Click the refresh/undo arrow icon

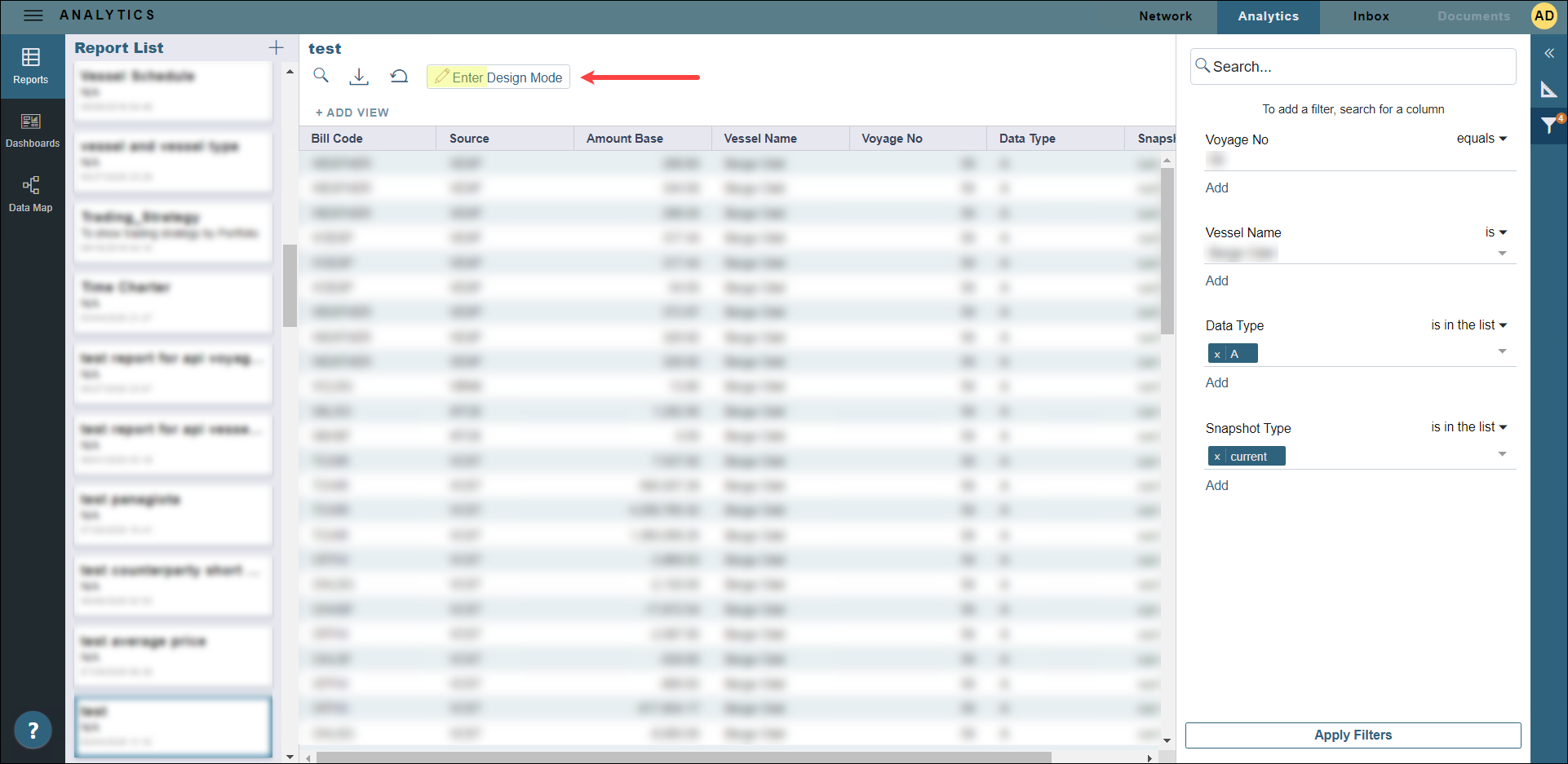(x=399, y=77)
